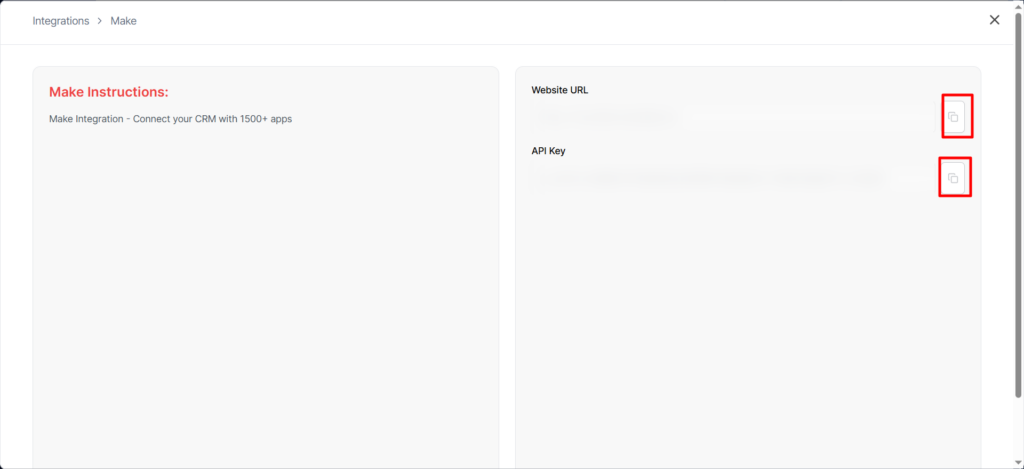Click the Make Integration description text
The image size is (1024, 469).
[170, 119]
